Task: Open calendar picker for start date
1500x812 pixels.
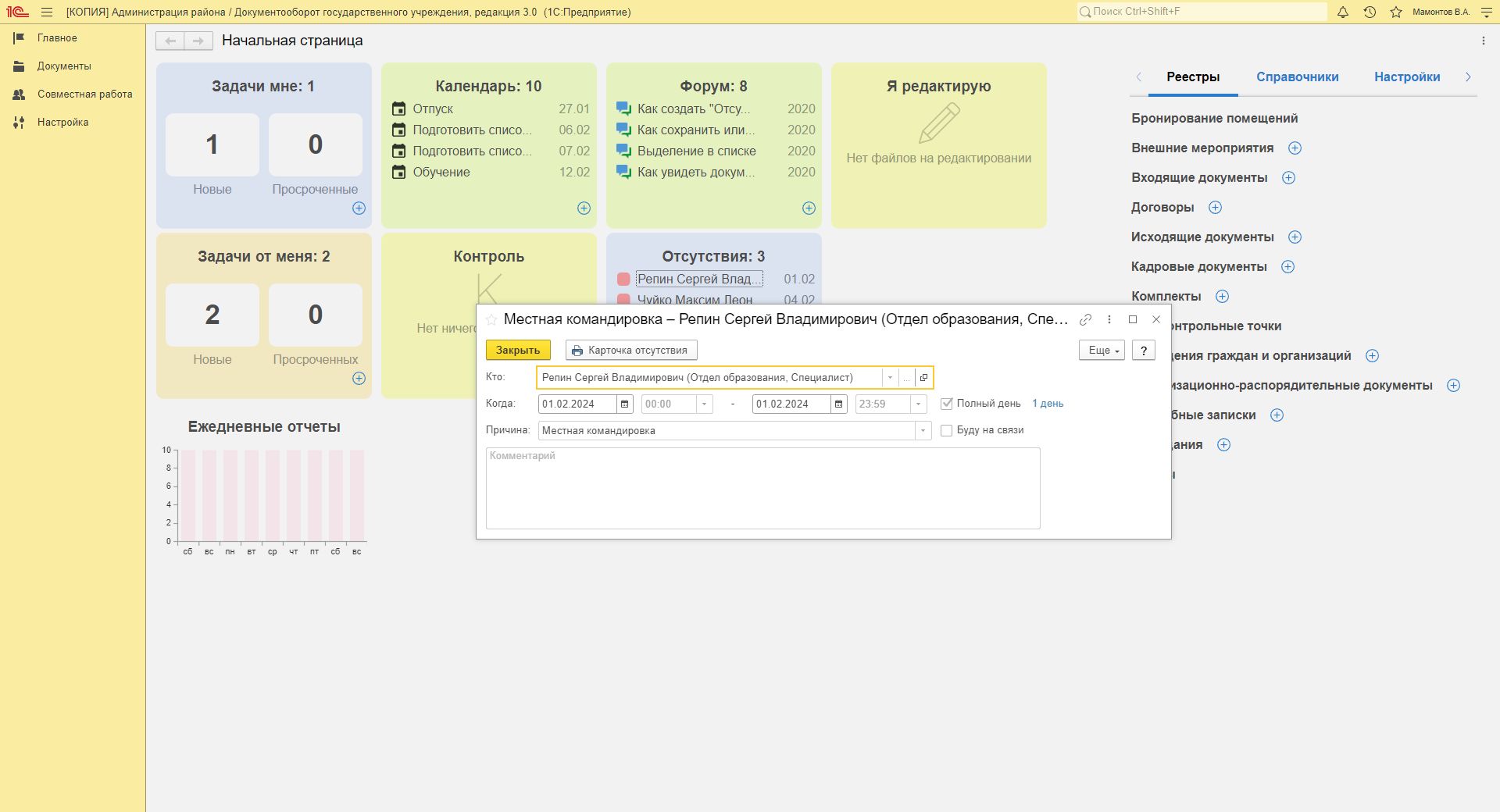Action: point(625,404)
